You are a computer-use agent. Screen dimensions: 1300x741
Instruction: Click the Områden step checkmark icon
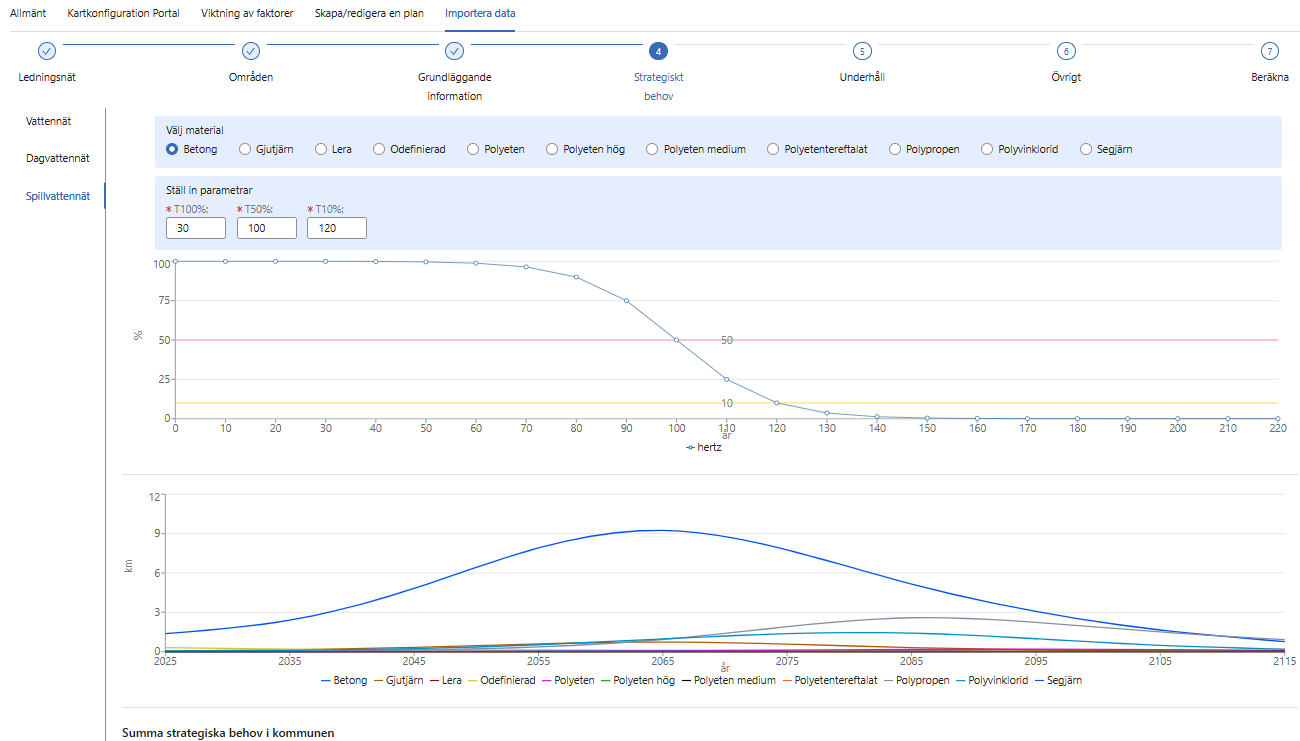coord(251,51)
